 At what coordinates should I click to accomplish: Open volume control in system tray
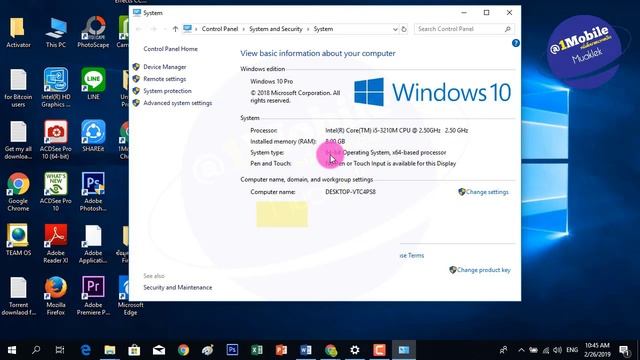(x=557, y=350)
